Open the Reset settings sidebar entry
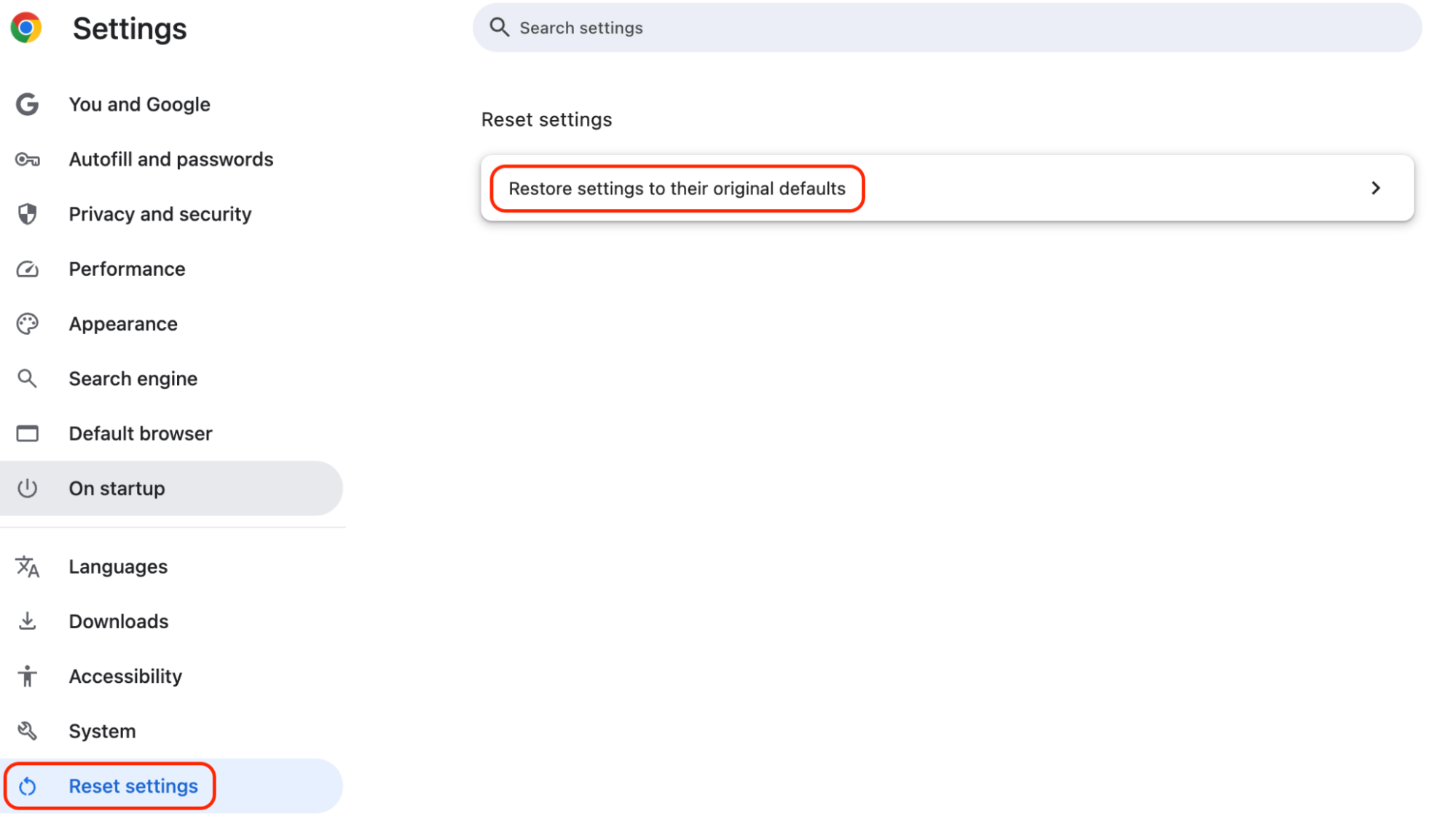The width and height of the screenshot is (1456, 819). (133, 786)
